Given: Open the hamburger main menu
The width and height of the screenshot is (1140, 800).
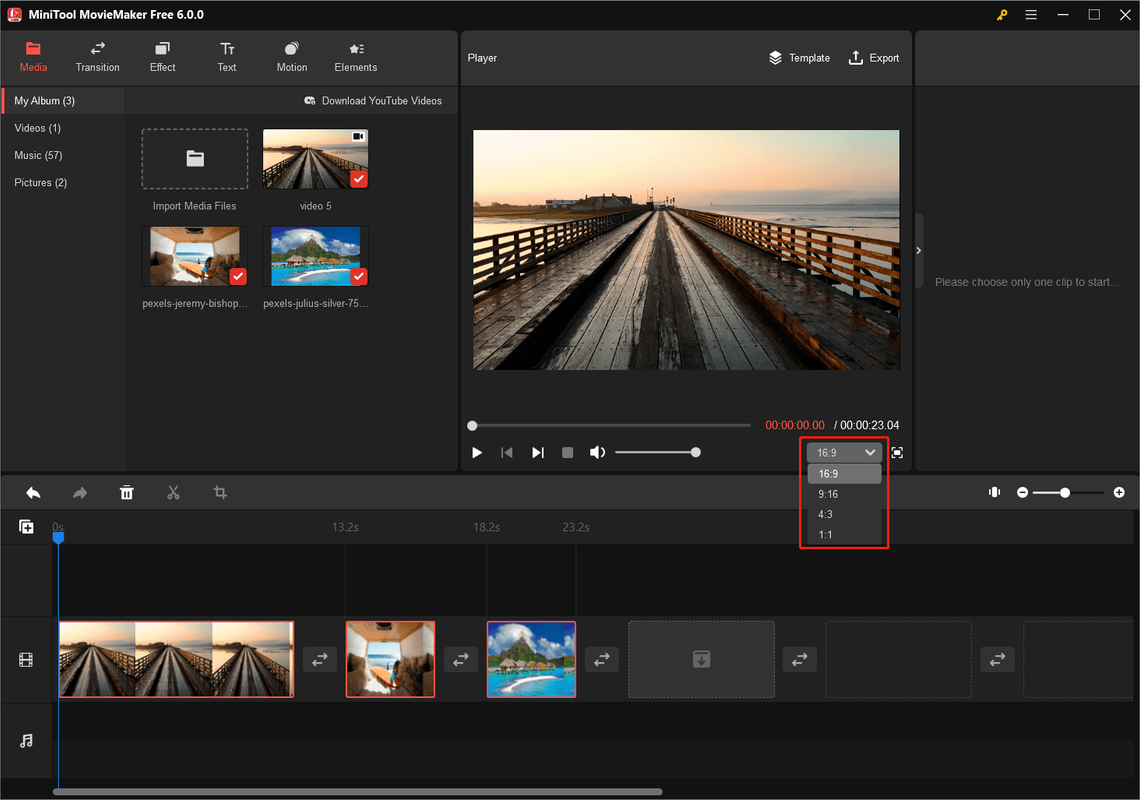Looking at the screenshot, I should pyautogui.click(x=1031, y=15).
